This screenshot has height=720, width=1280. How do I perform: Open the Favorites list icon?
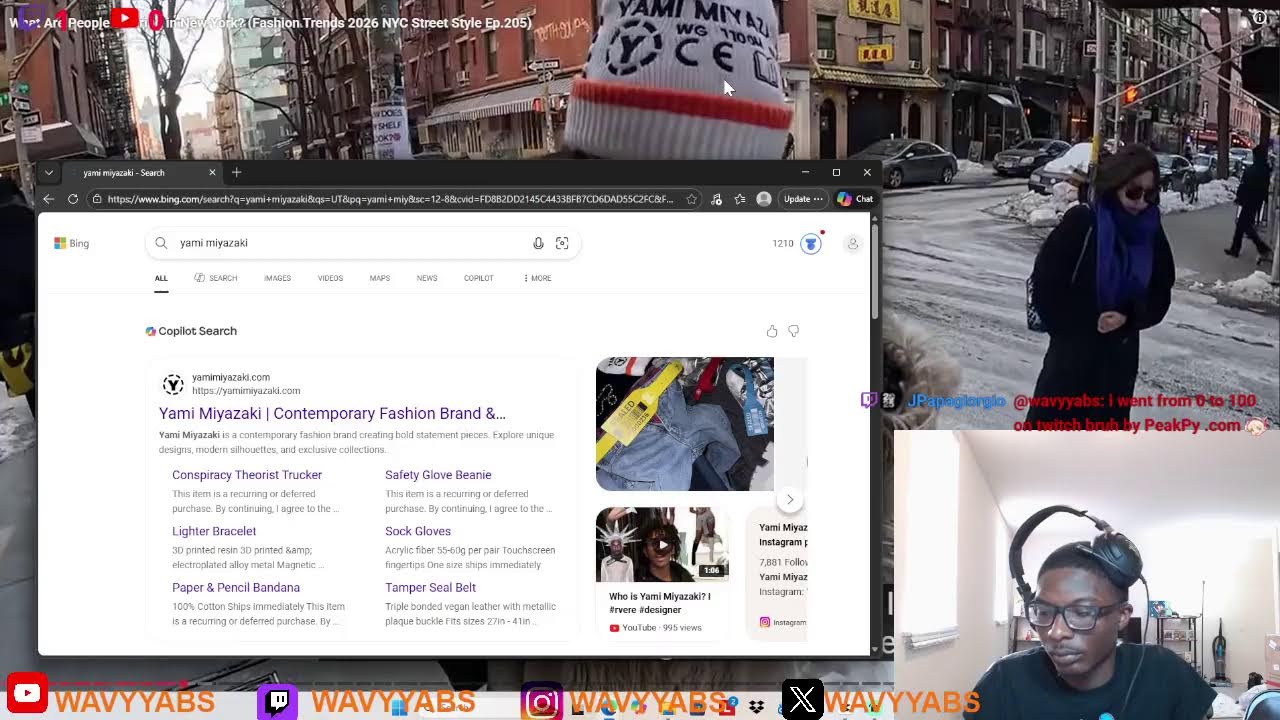click(x=740, y=199)
